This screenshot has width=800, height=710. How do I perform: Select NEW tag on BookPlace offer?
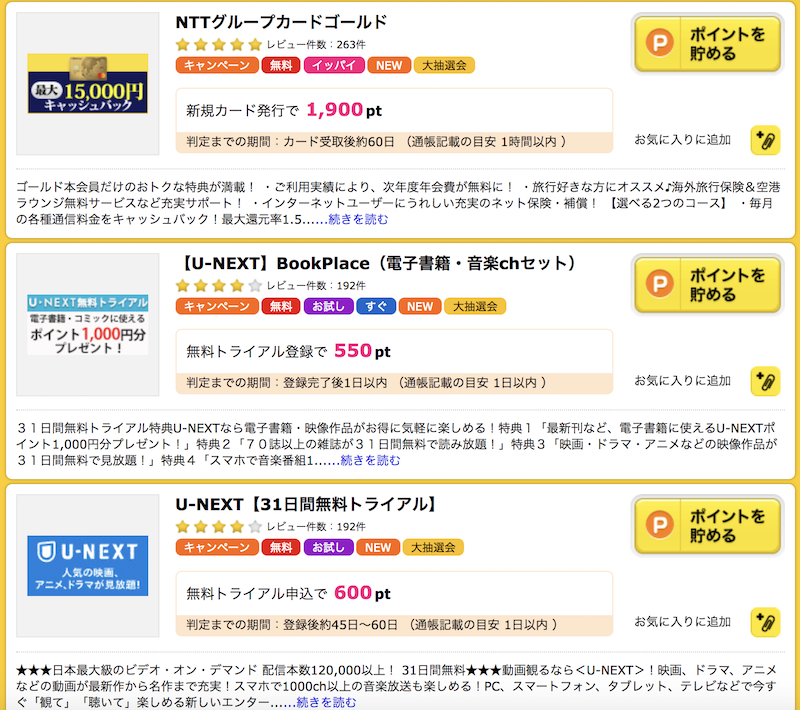420,306
